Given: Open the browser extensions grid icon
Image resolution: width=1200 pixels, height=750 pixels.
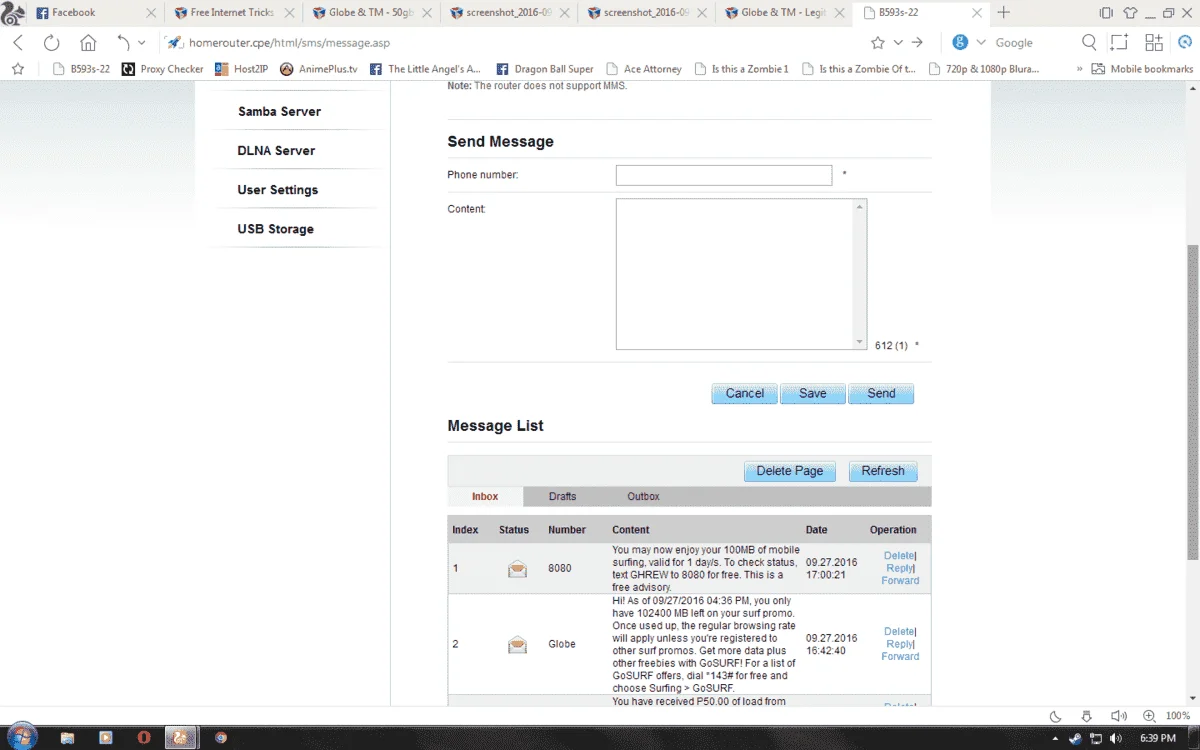Looking at the screenshot, I should tap(1154, 43).
